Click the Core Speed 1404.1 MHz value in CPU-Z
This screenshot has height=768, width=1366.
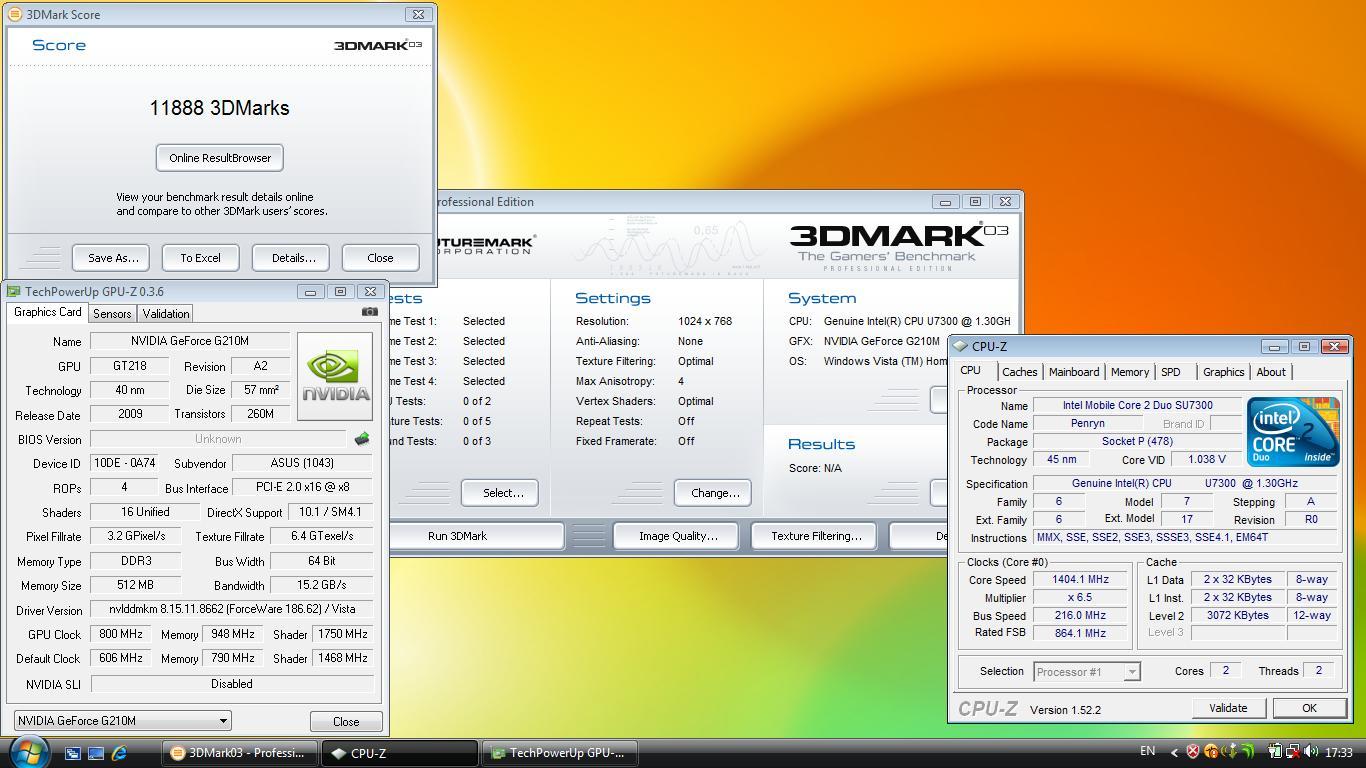1079,580
